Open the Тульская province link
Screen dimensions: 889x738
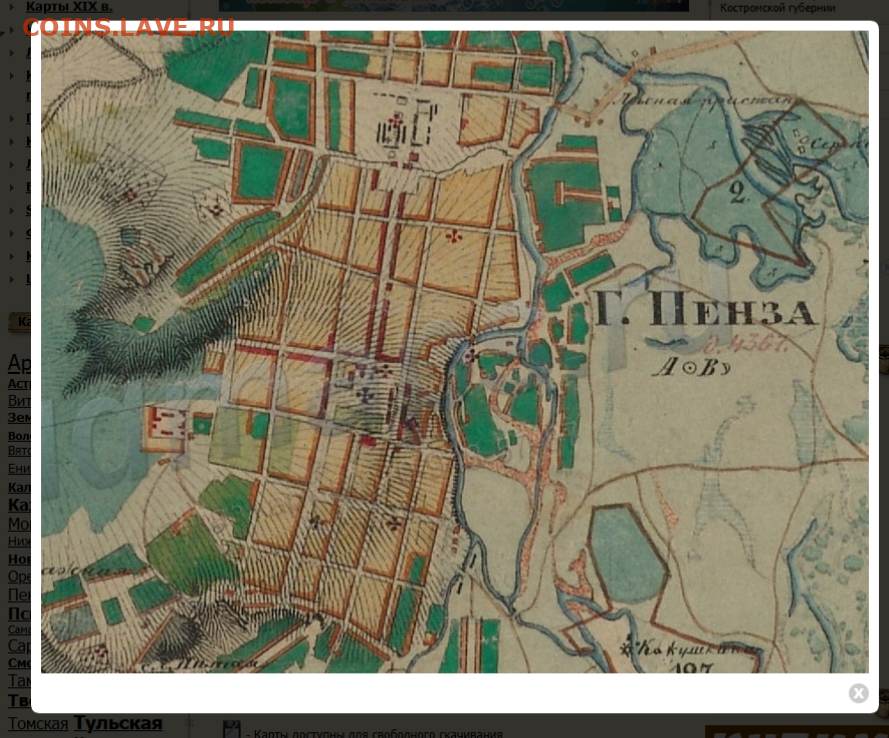[118, 723]
